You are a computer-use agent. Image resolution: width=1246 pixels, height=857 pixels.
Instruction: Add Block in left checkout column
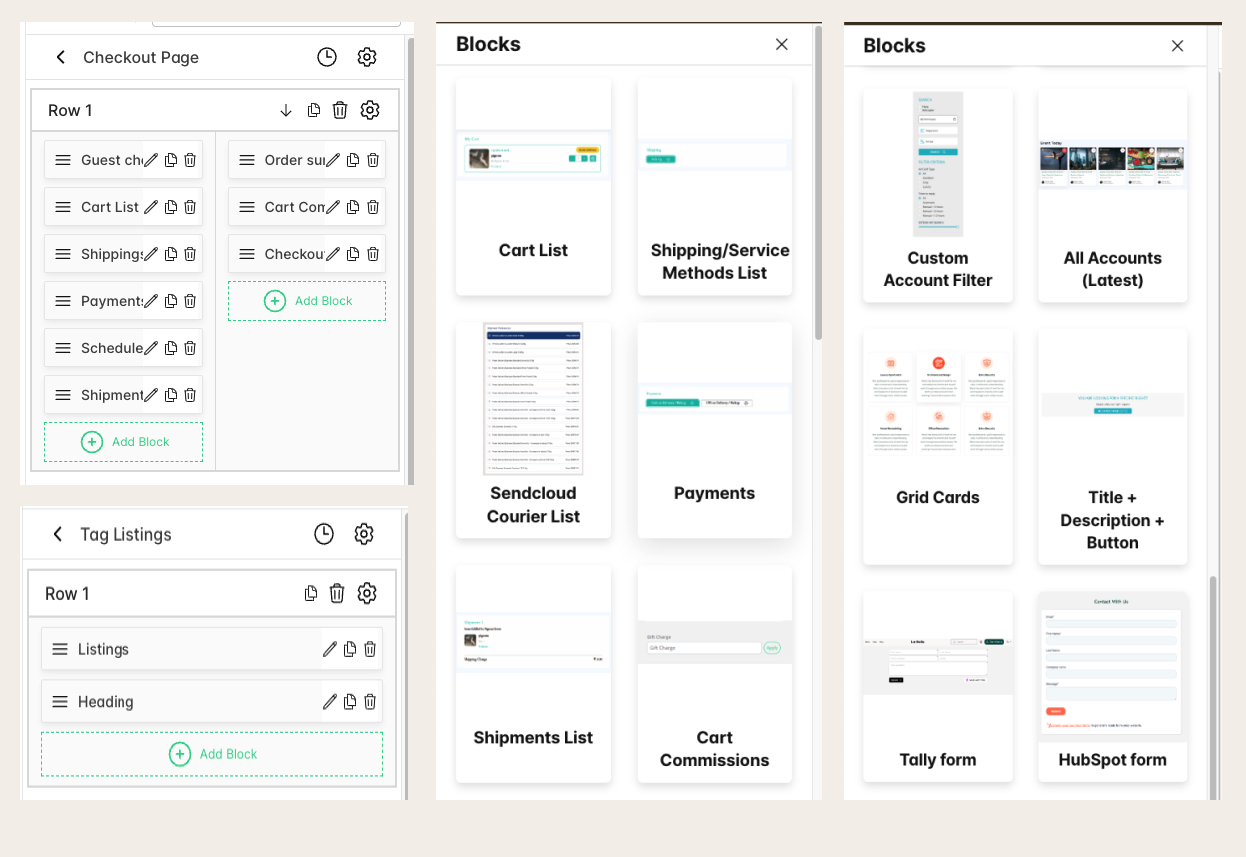124,442
